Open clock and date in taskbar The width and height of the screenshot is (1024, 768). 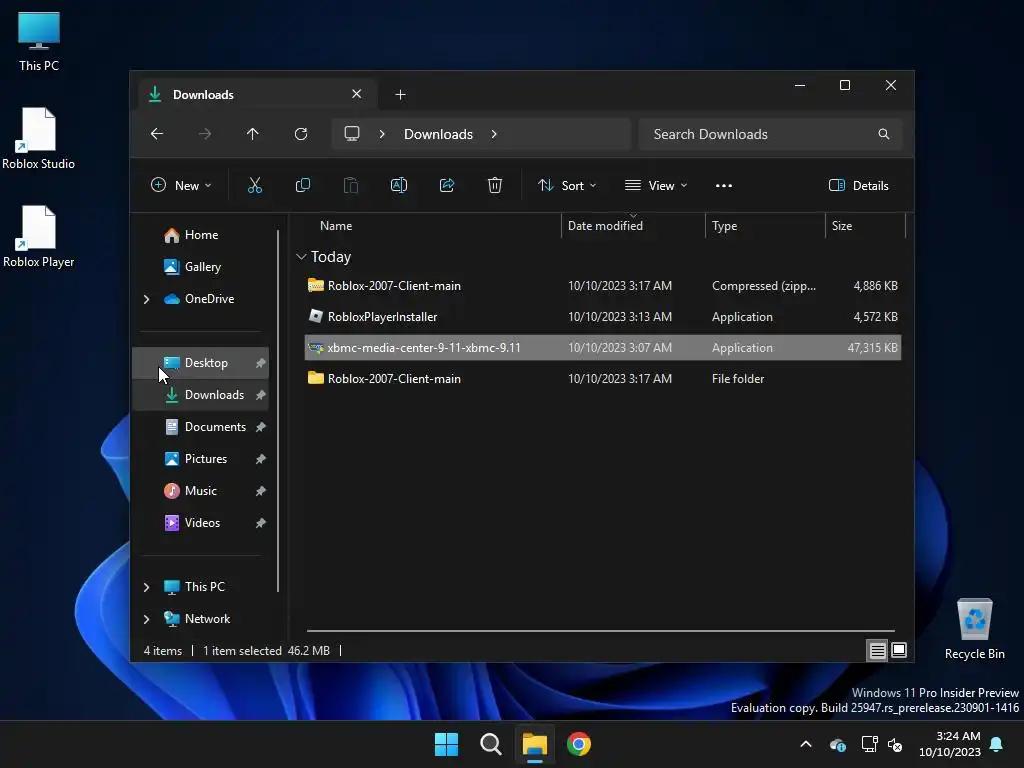(x=950, y=744)
